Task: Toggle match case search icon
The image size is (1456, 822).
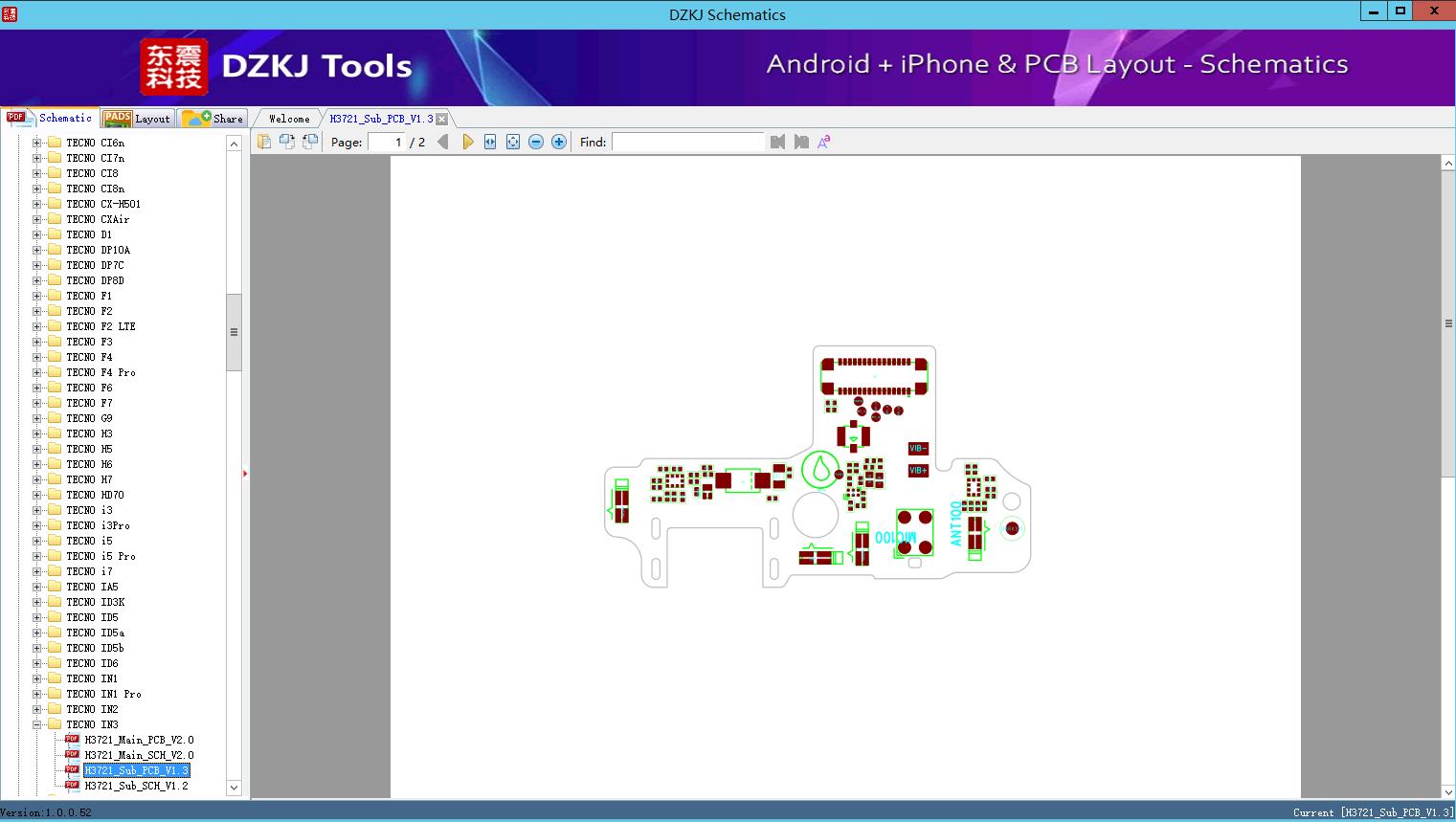Action: click(x=824, y=142)
